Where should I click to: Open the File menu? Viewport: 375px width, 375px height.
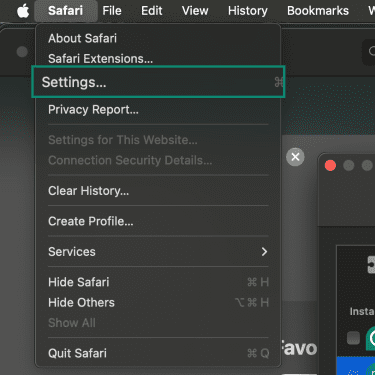click(x=112, y=11)
